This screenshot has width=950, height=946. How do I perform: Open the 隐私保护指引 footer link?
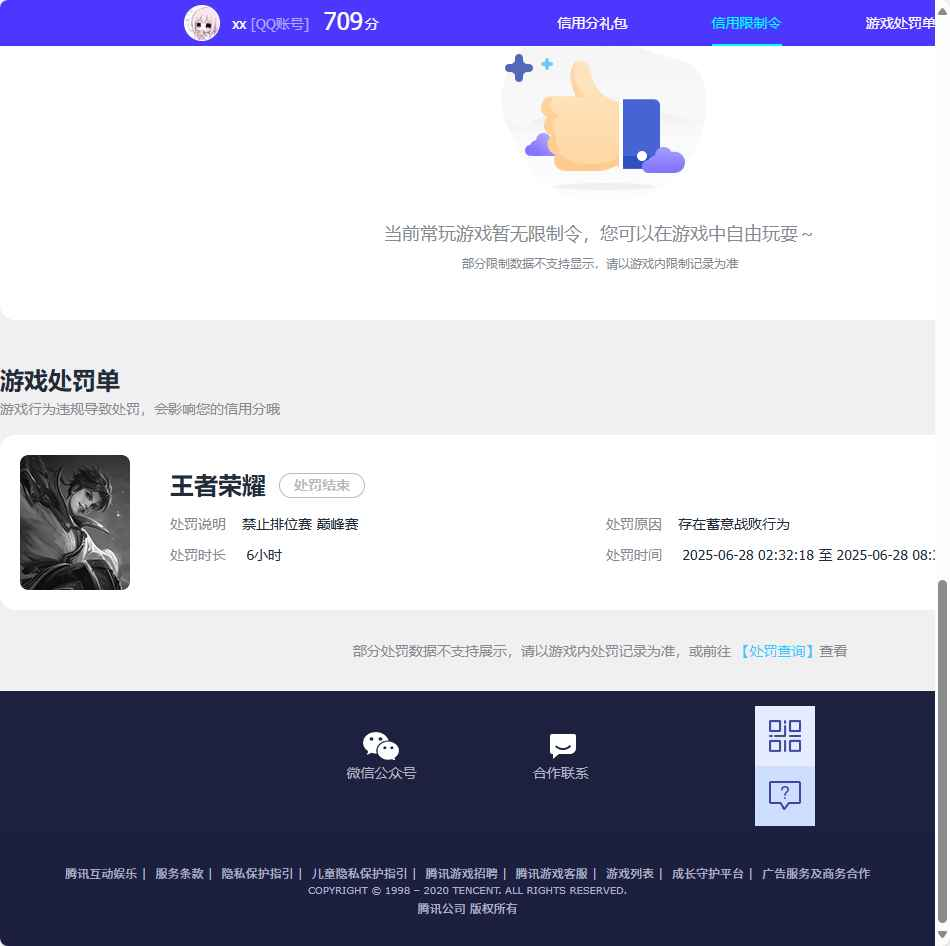point(257,873)
